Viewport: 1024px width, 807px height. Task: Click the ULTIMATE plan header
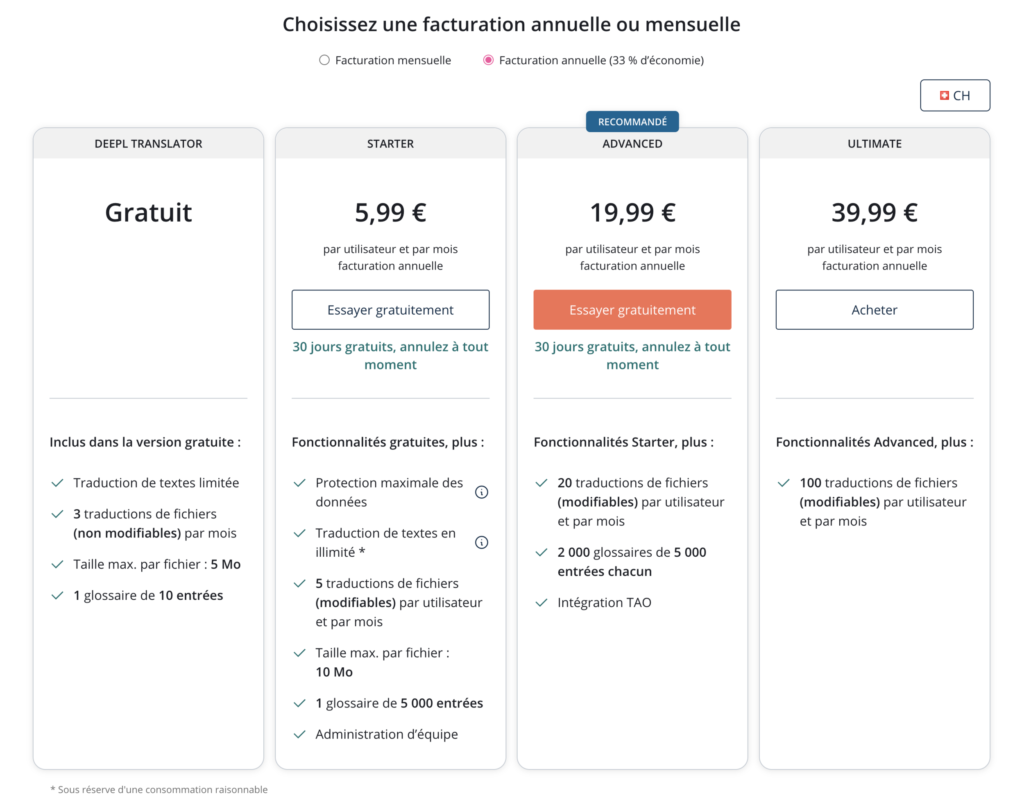pos(874,144)
